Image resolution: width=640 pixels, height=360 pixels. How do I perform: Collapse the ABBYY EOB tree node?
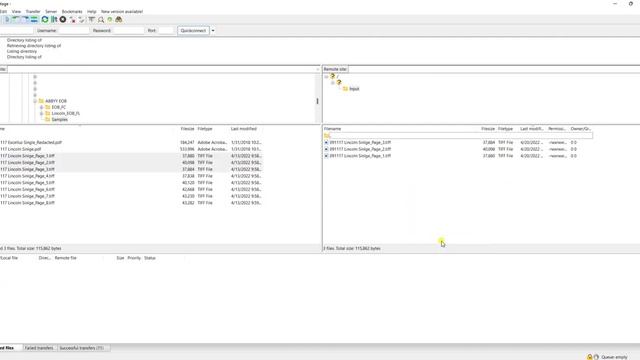coord(35,101)
